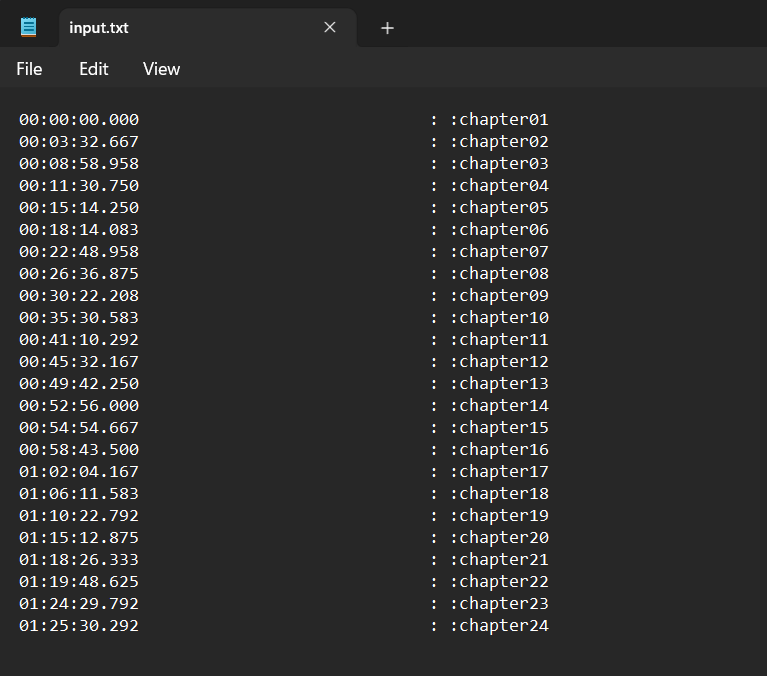The image size is (767, 676).
Task: Click the word chapter20
Action: [x=504, y=538]
